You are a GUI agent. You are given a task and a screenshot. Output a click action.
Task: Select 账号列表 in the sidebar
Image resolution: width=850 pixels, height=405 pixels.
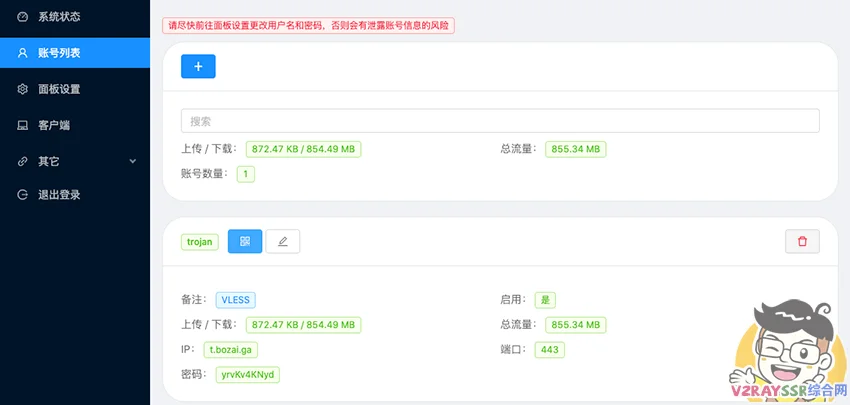(x=75, y=53)
